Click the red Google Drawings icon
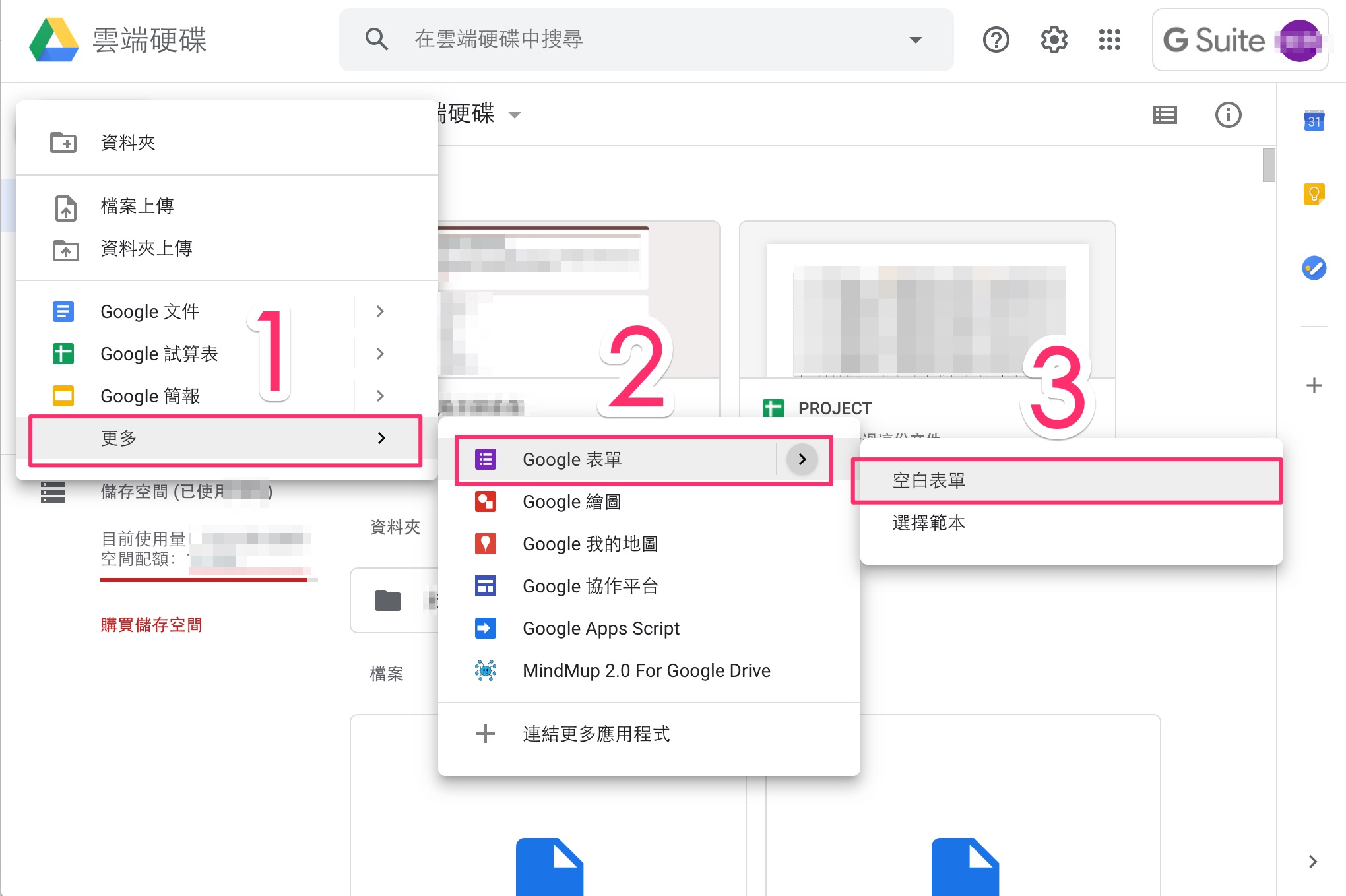The height and width of the screenshot is (896, 1346). coord(486,501)
